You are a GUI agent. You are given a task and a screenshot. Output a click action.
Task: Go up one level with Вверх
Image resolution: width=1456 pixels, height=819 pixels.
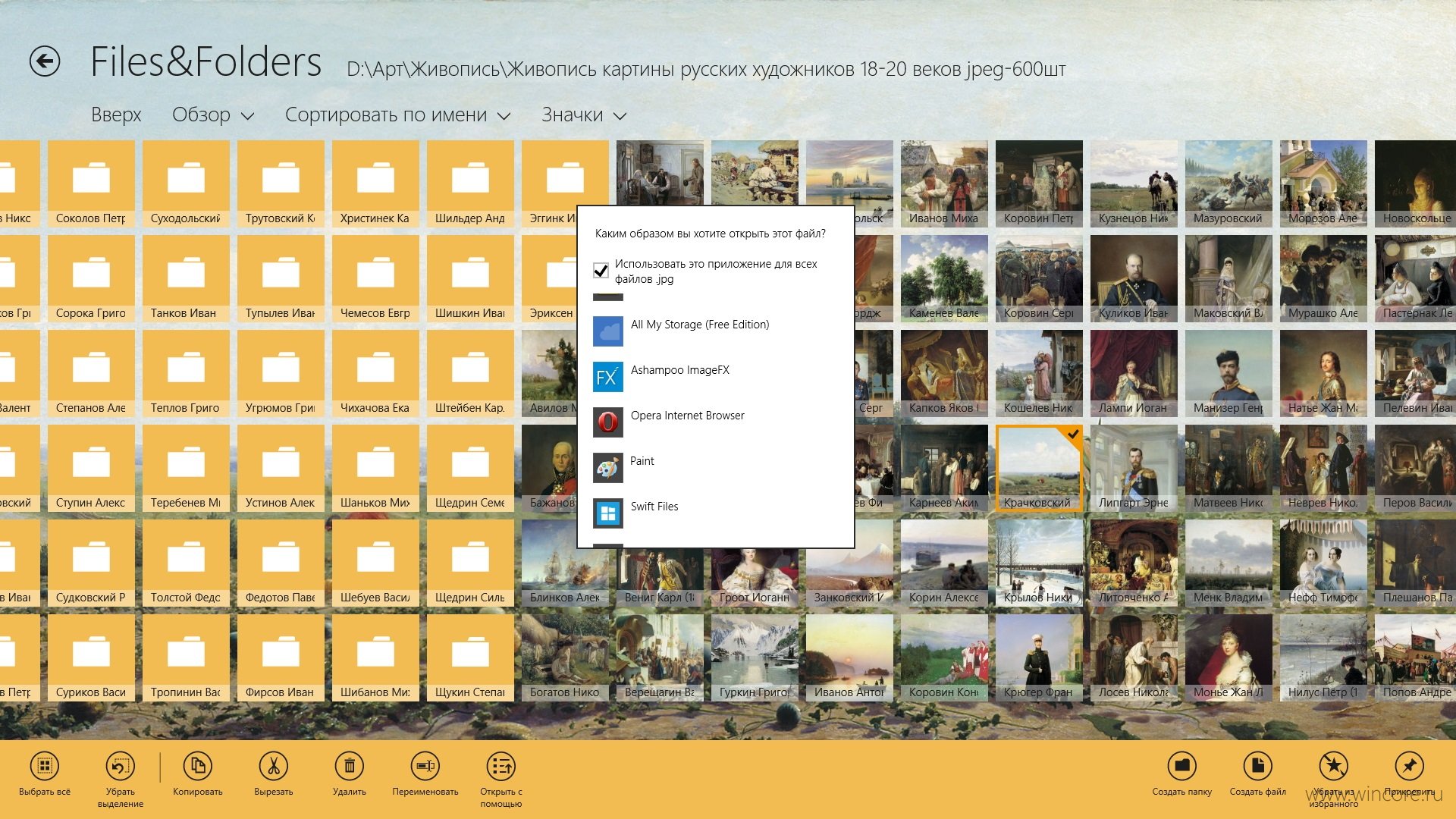click(x=116, y=115)
